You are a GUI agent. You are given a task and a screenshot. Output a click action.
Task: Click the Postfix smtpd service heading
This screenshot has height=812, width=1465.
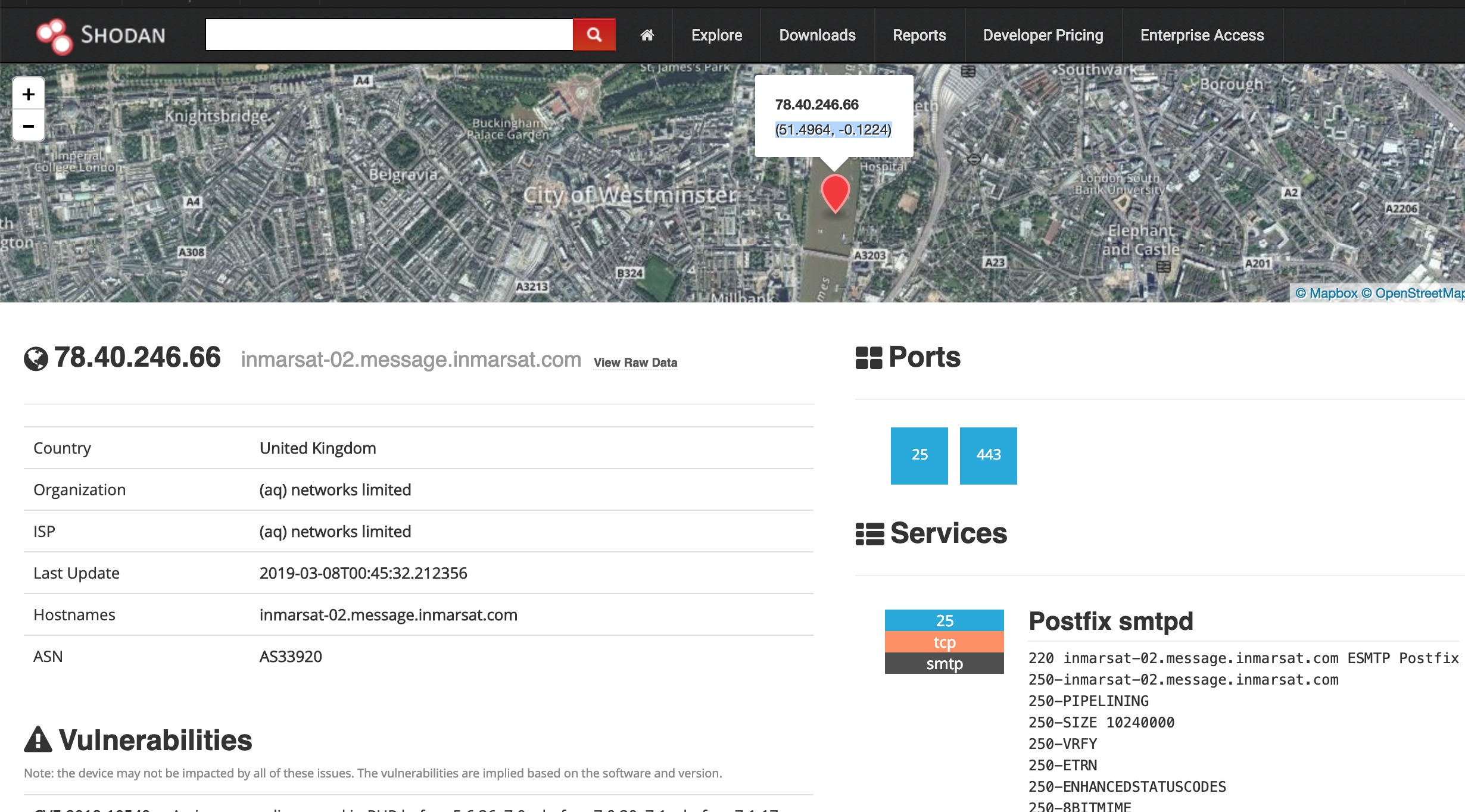point(1111,621)
